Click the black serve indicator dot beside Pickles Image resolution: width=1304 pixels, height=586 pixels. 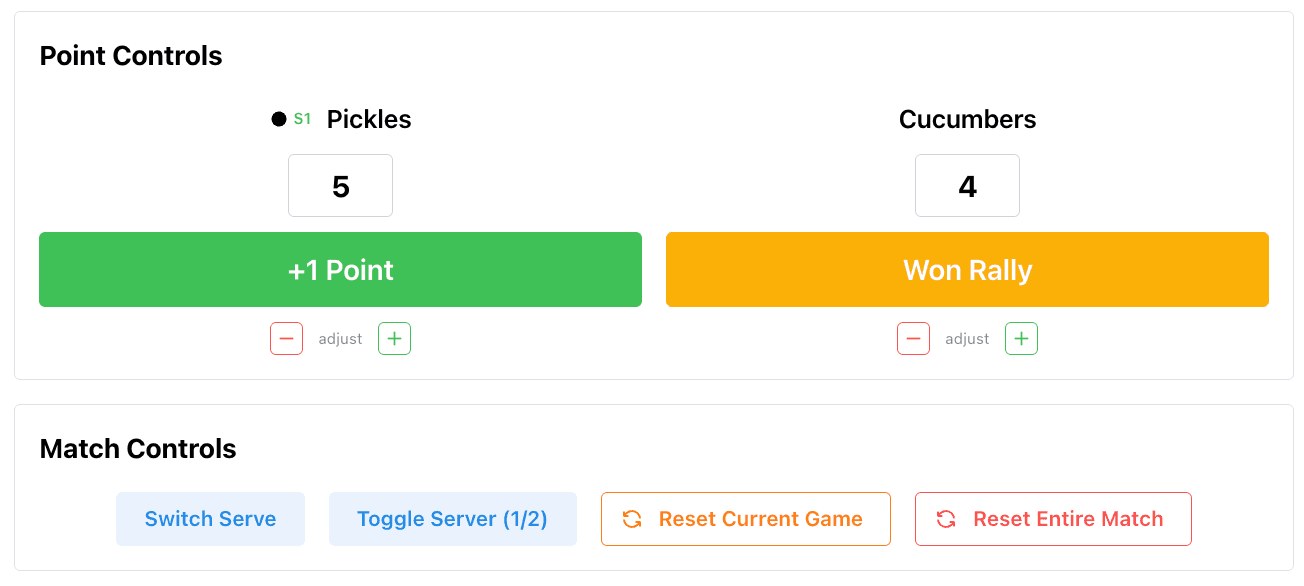[277, 118]
